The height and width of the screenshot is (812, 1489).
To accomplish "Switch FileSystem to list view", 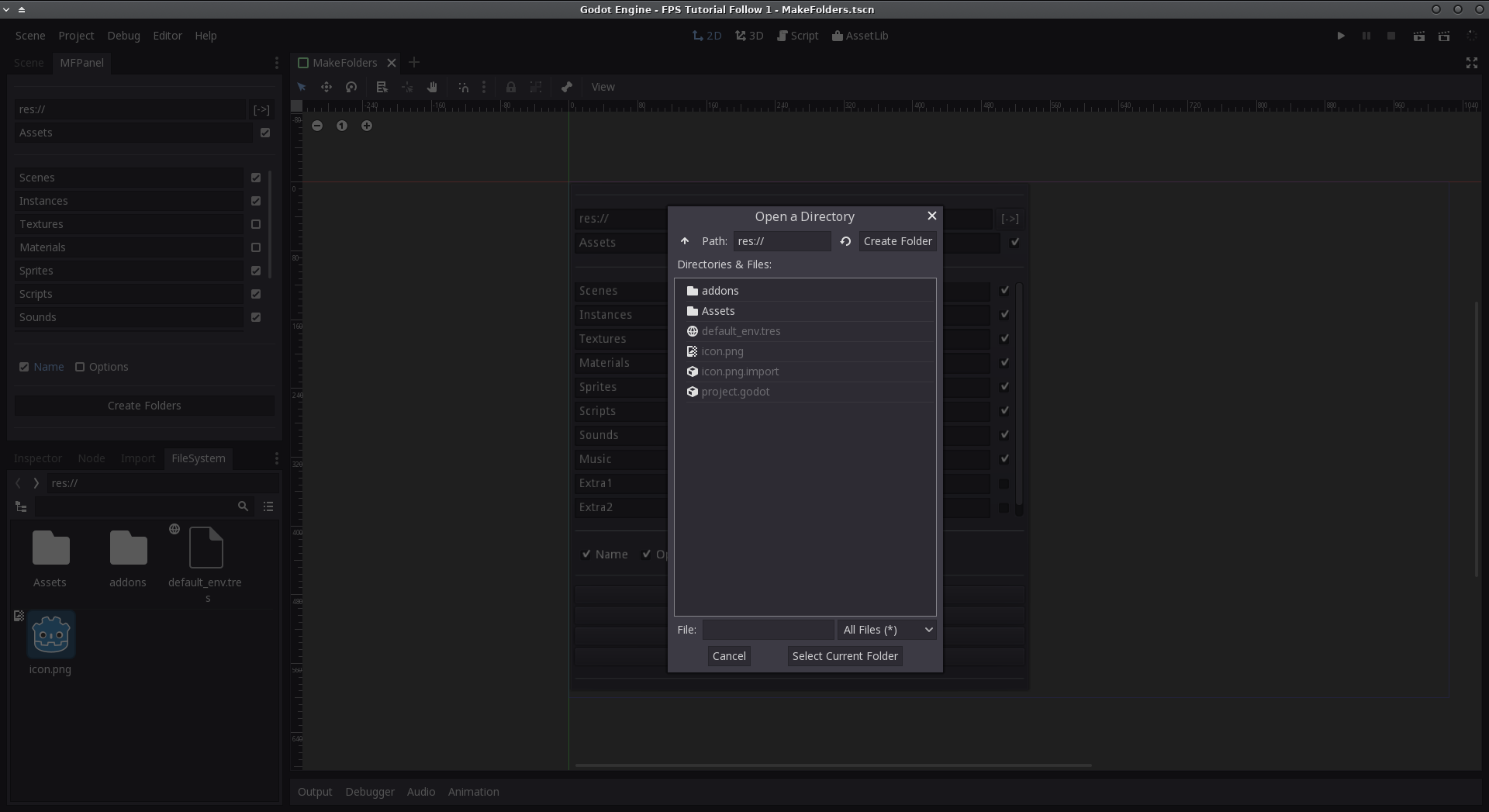I will tap(268, 506).
